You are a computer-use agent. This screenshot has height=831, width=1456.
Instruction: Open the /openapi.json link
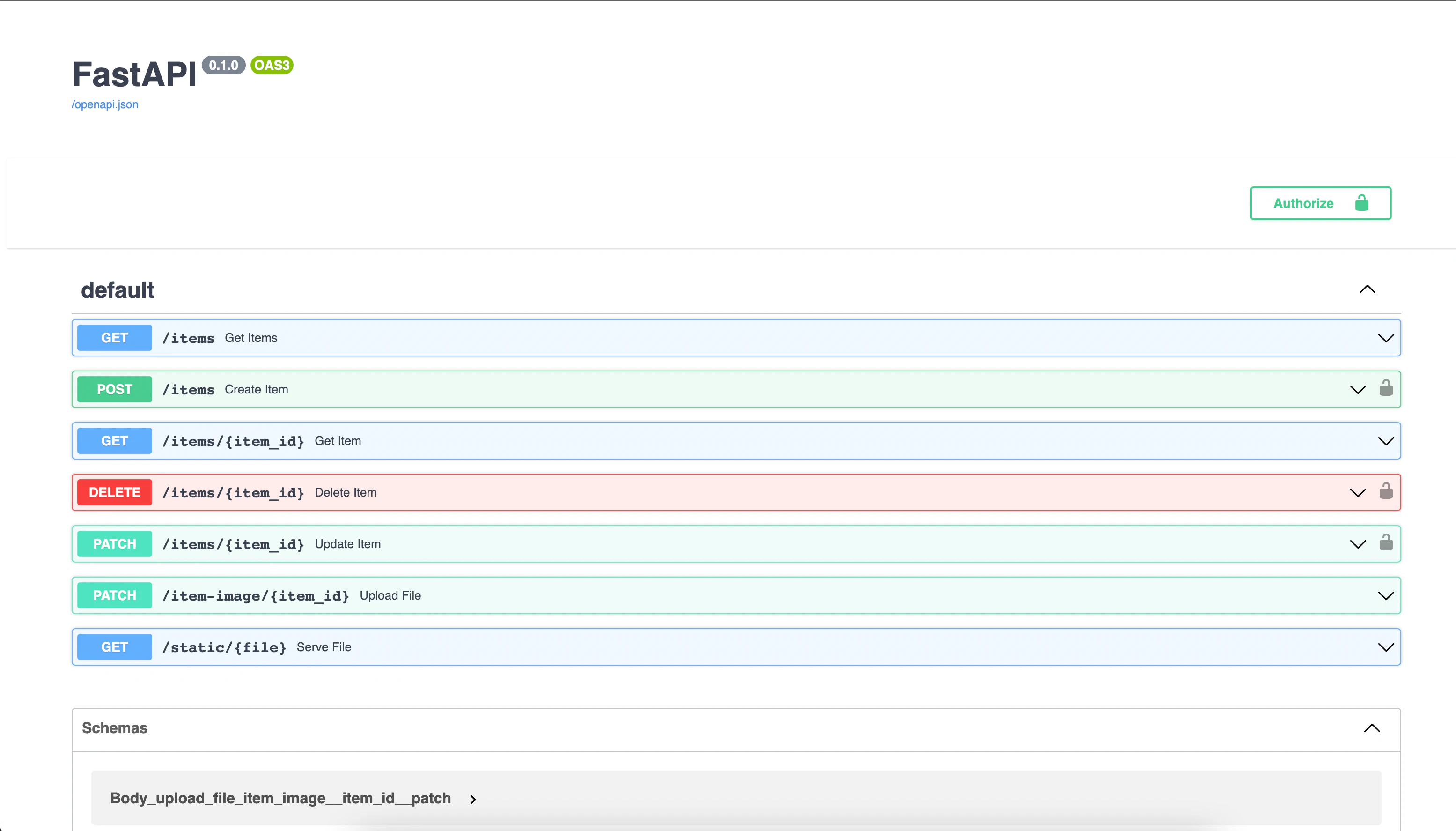pyautogui.click(x=105, y=104)
